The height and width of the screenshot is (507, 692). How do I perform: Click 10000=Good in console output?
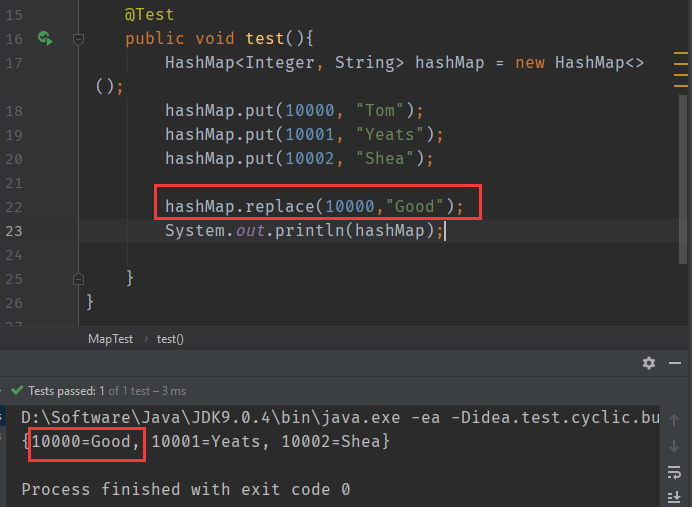coord(81,441)
